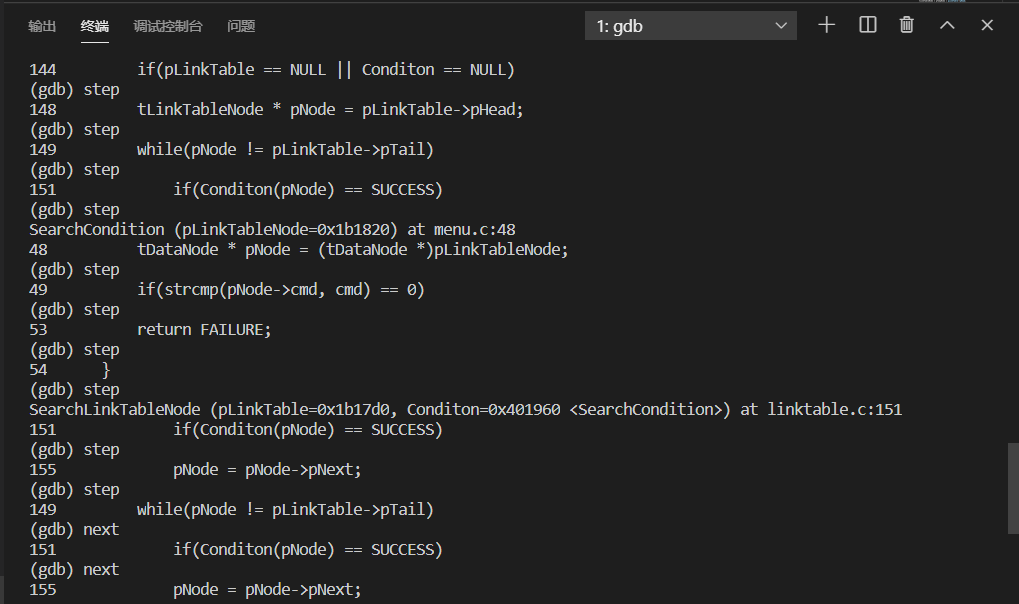Select the 终端 tab
This screenshot has height=604, width=1019.
(95, 27)
